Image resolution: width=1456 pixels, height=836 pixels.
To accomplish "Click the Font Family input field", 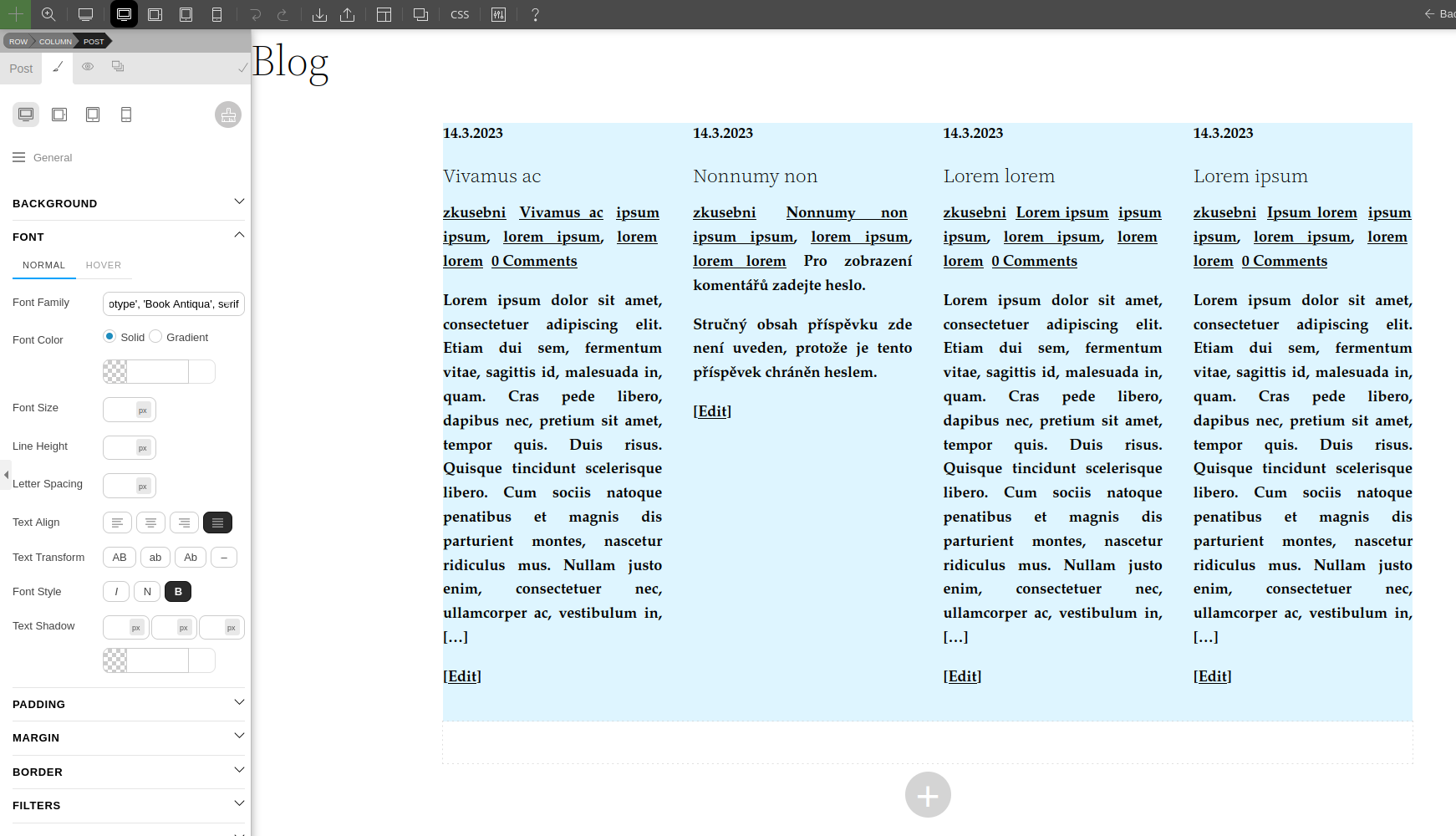I will [174, 303].
